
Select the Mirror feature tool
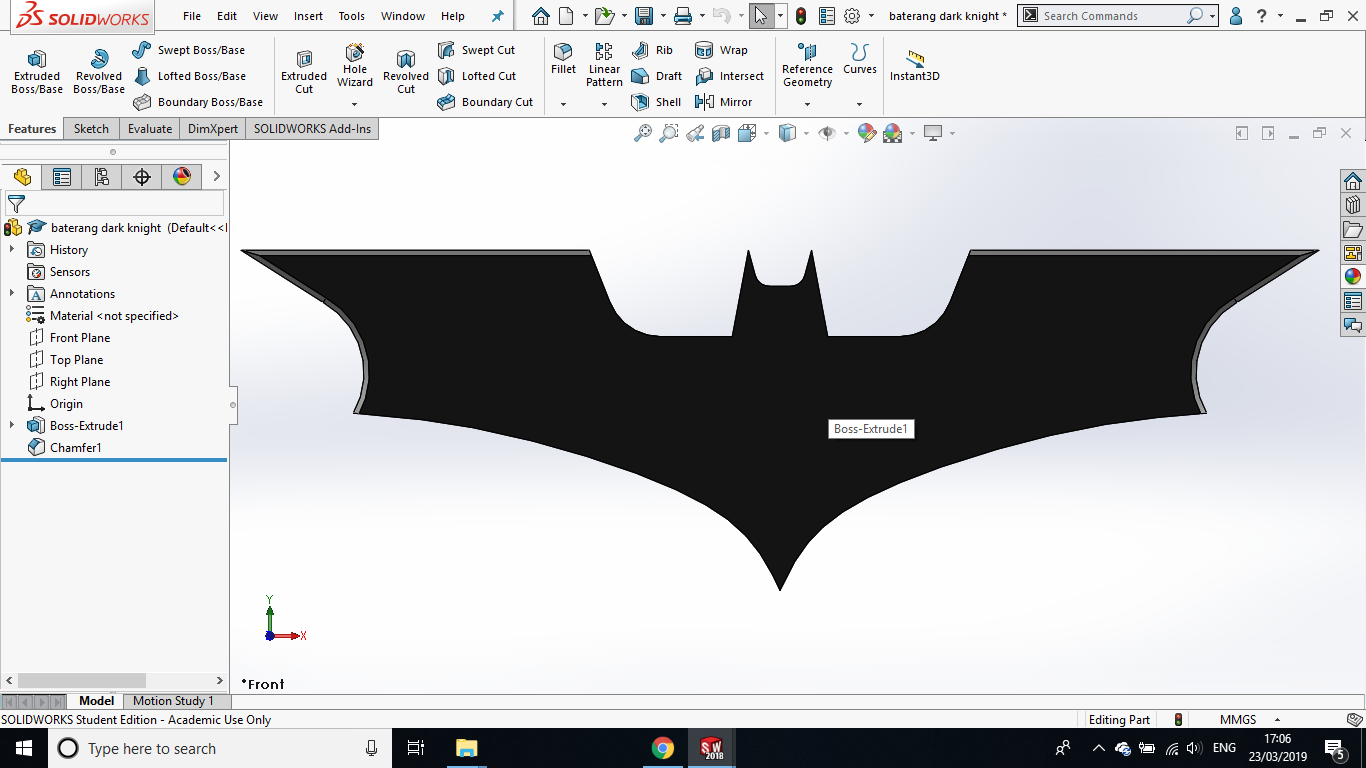[x=723, y=102]
